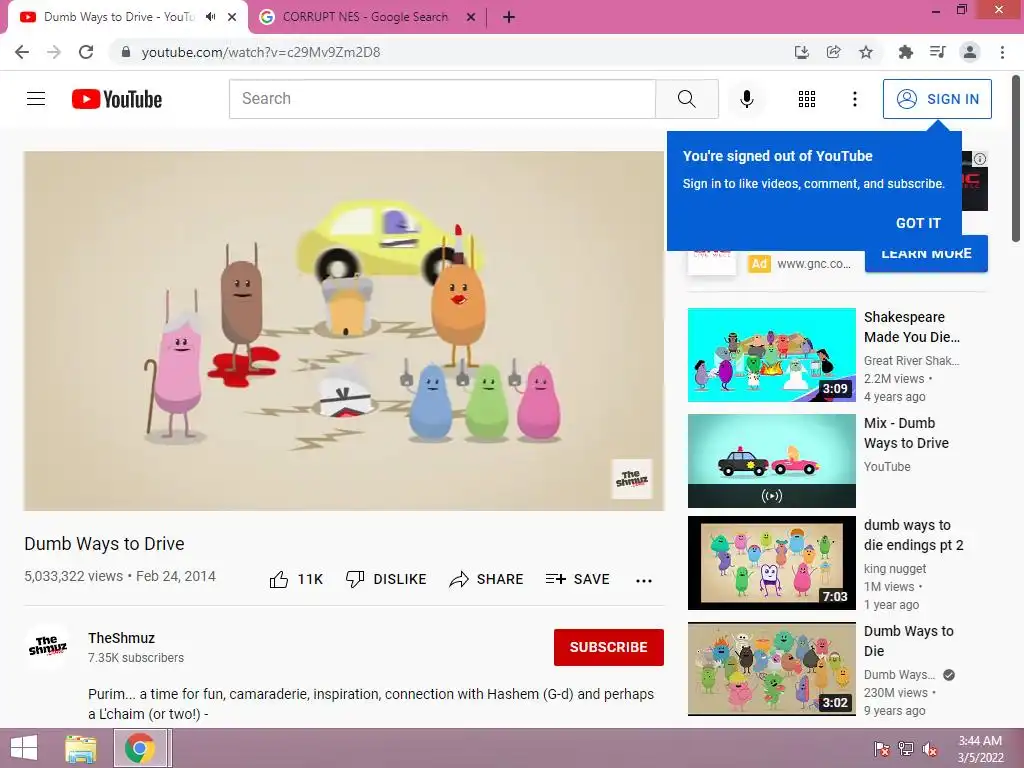Submit search with magnifier button
This screenshot has height=768, width=1024.
pos(686,99)
